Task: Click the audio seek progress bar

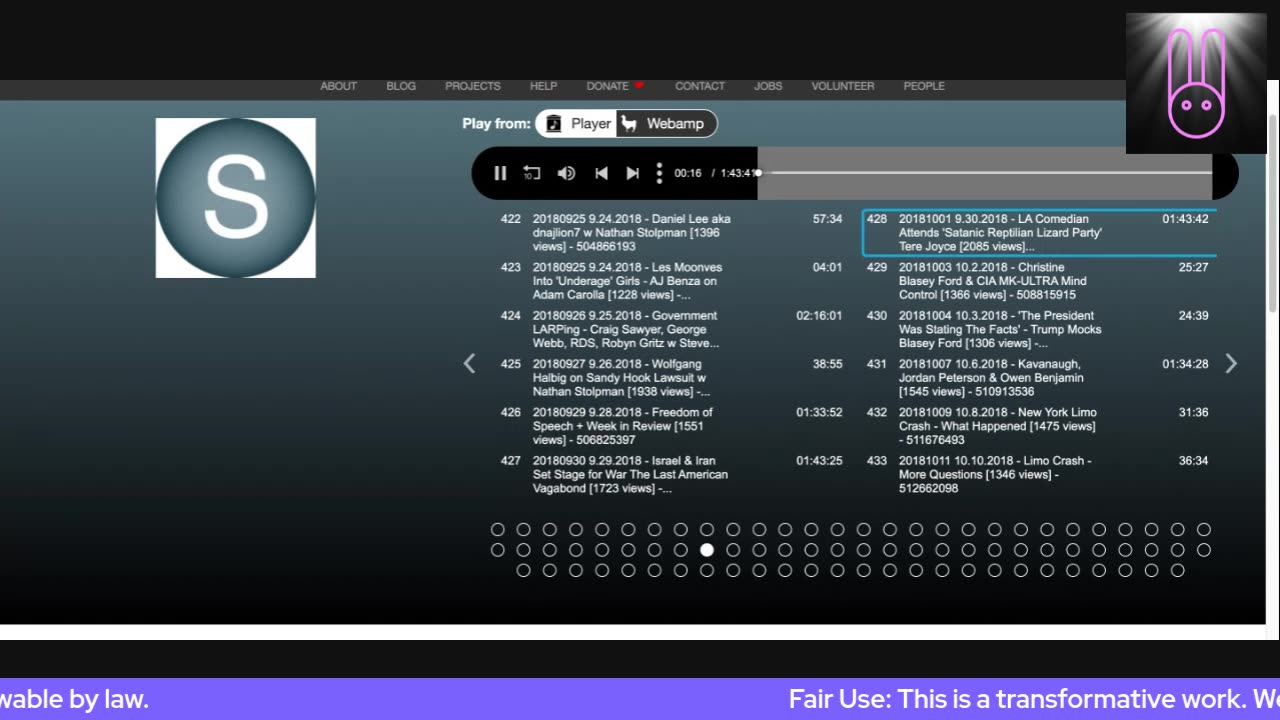Action: click(x=985, y=173)
